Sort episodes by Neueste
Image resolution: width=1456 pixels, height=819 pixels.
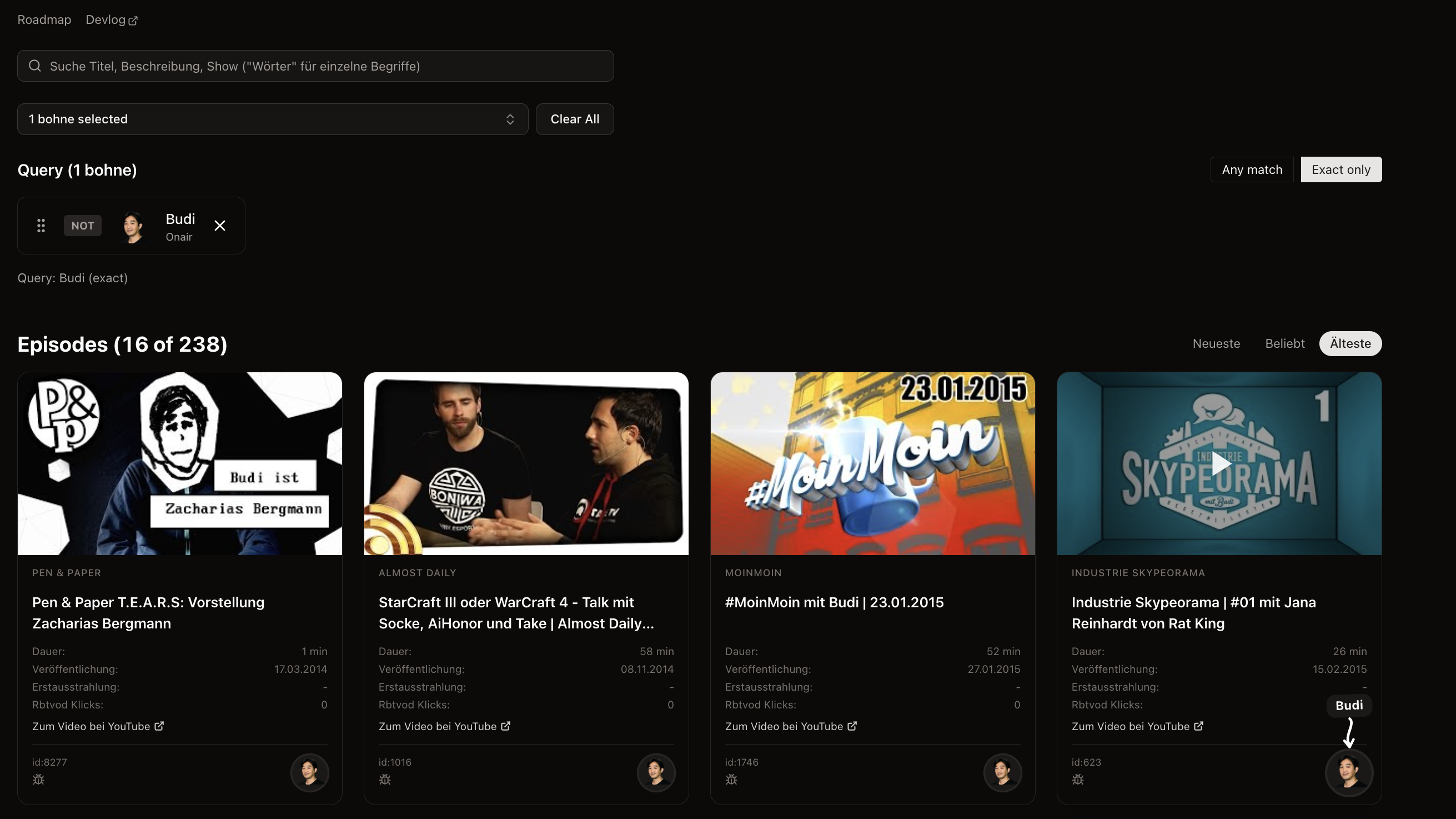click(1216, 344)
